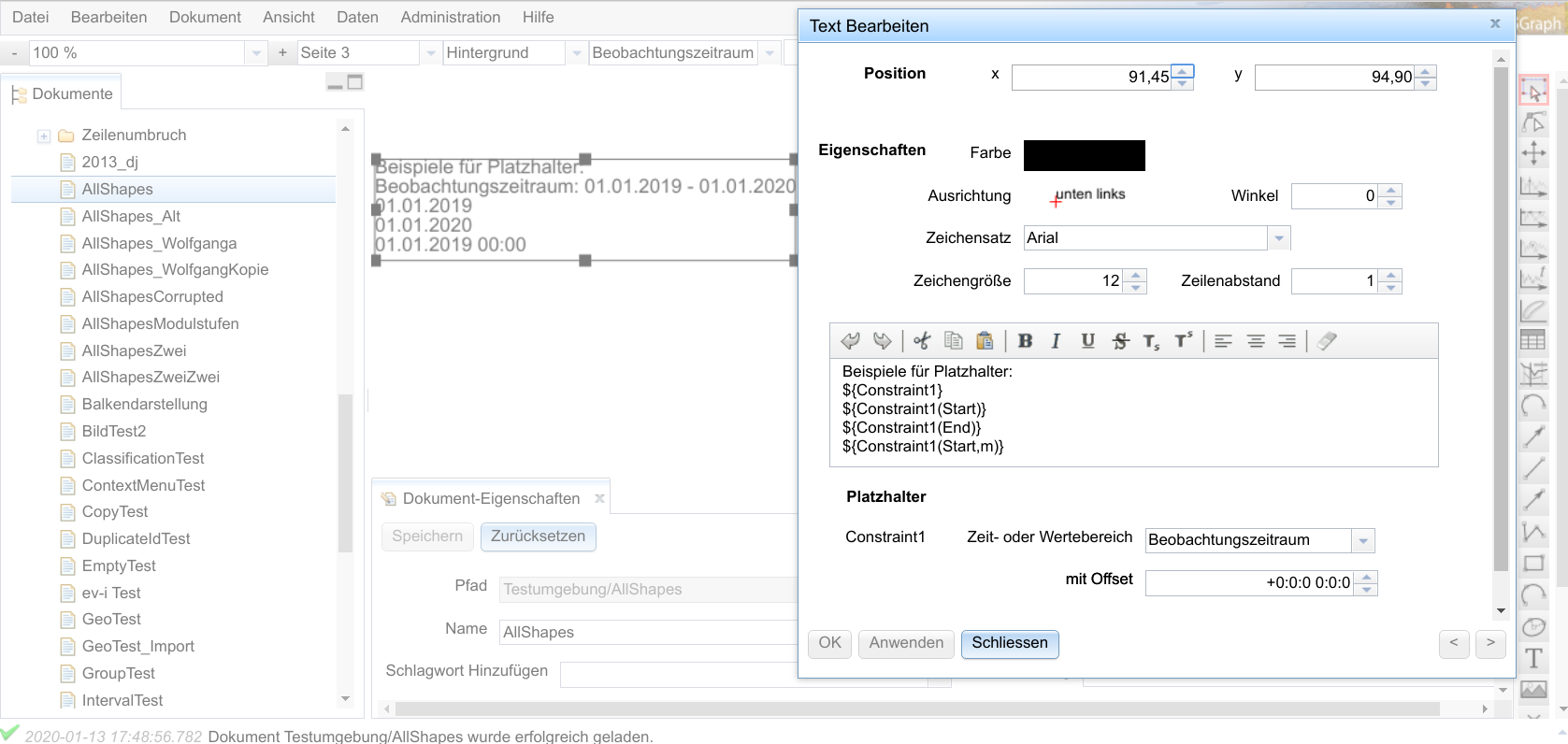
Task: Toggle subscript formatting
Action: pyautogui.click(x=1151, y=342)
